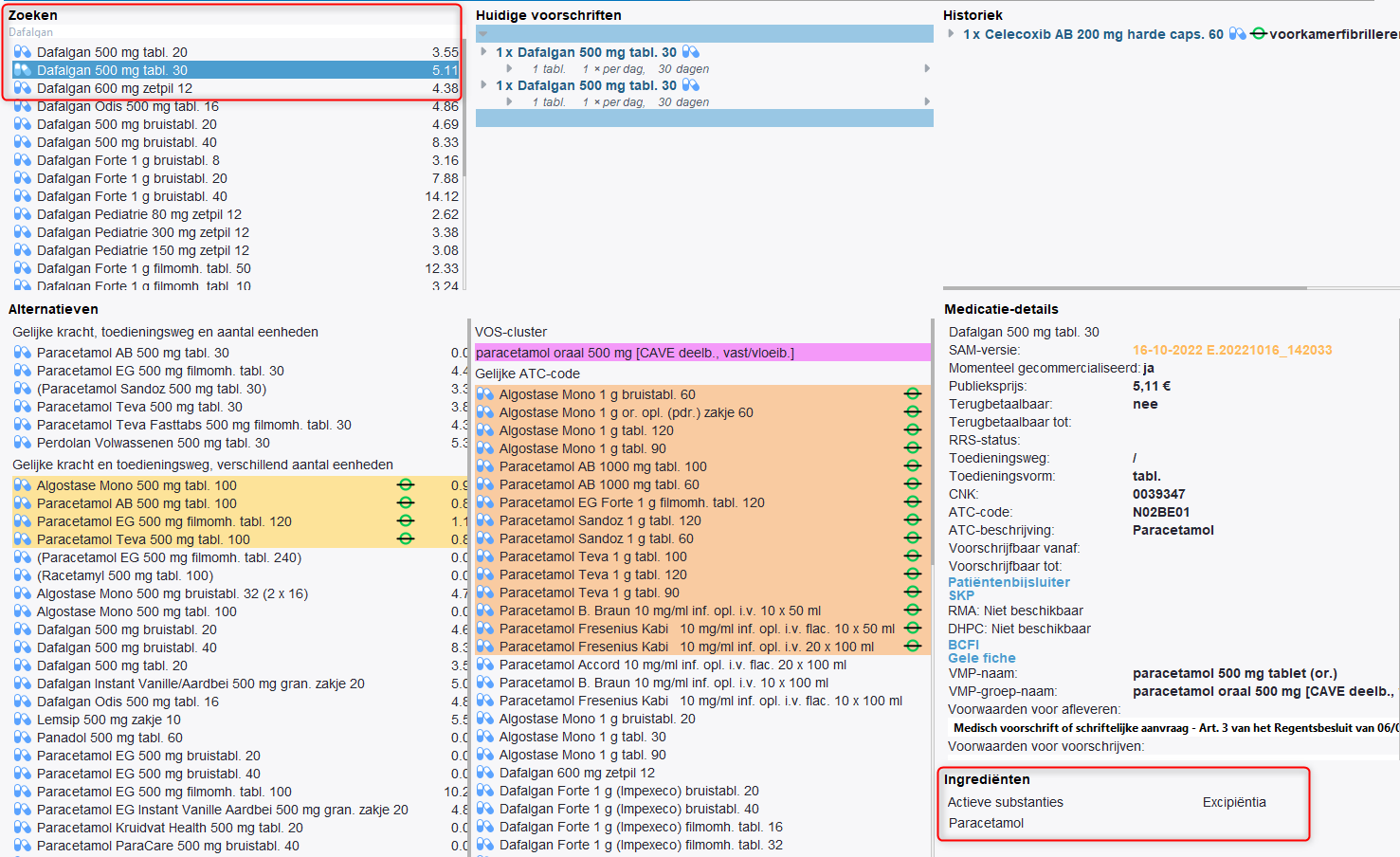Select Paracetamol Kruidvat Health 500 mg tabl. 20
The image size is (1400, 857).
(x=239, y=828)
